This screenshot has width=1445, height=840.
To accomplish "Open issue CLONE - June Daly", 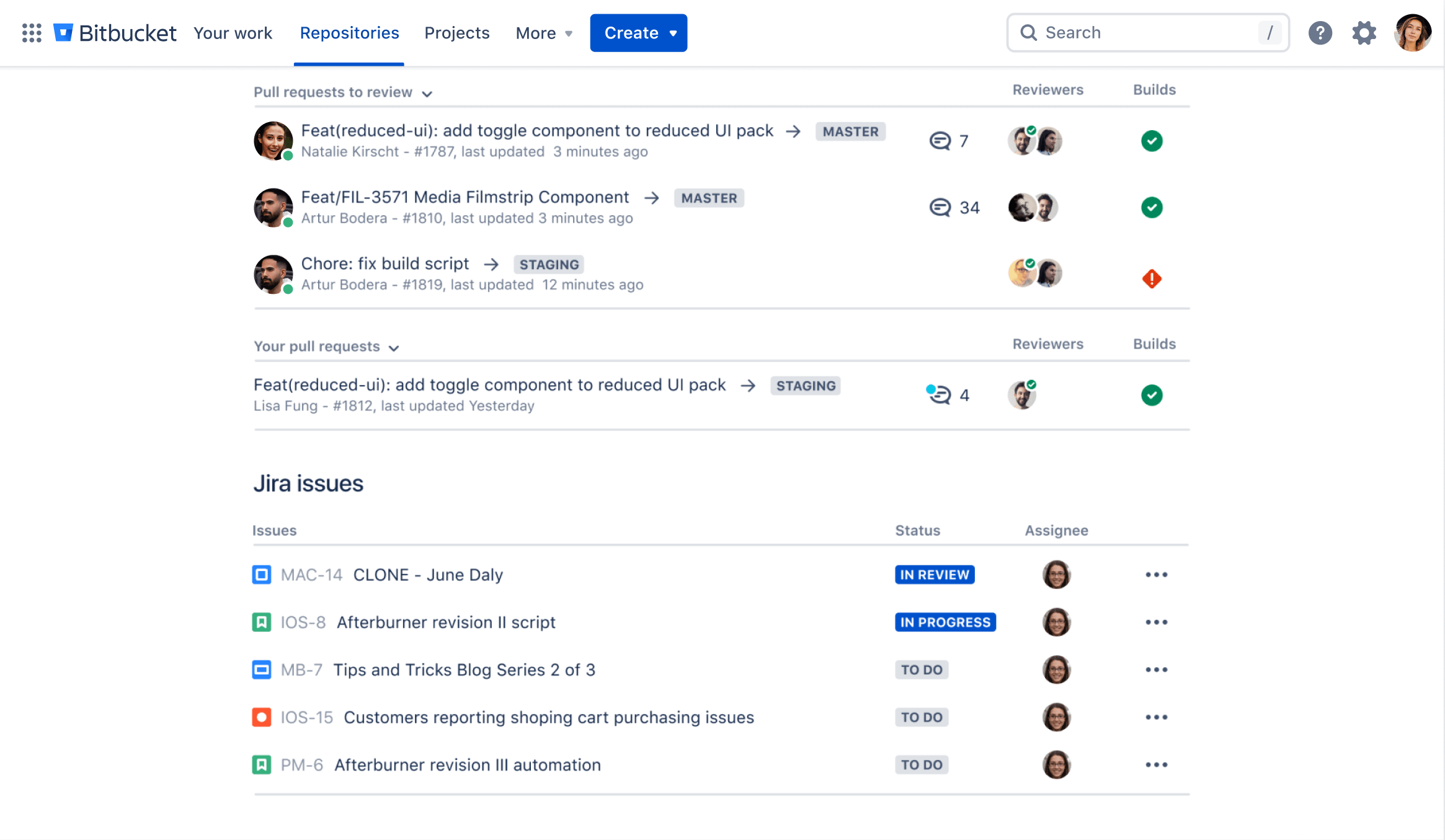I will click(x=428, y=575).
